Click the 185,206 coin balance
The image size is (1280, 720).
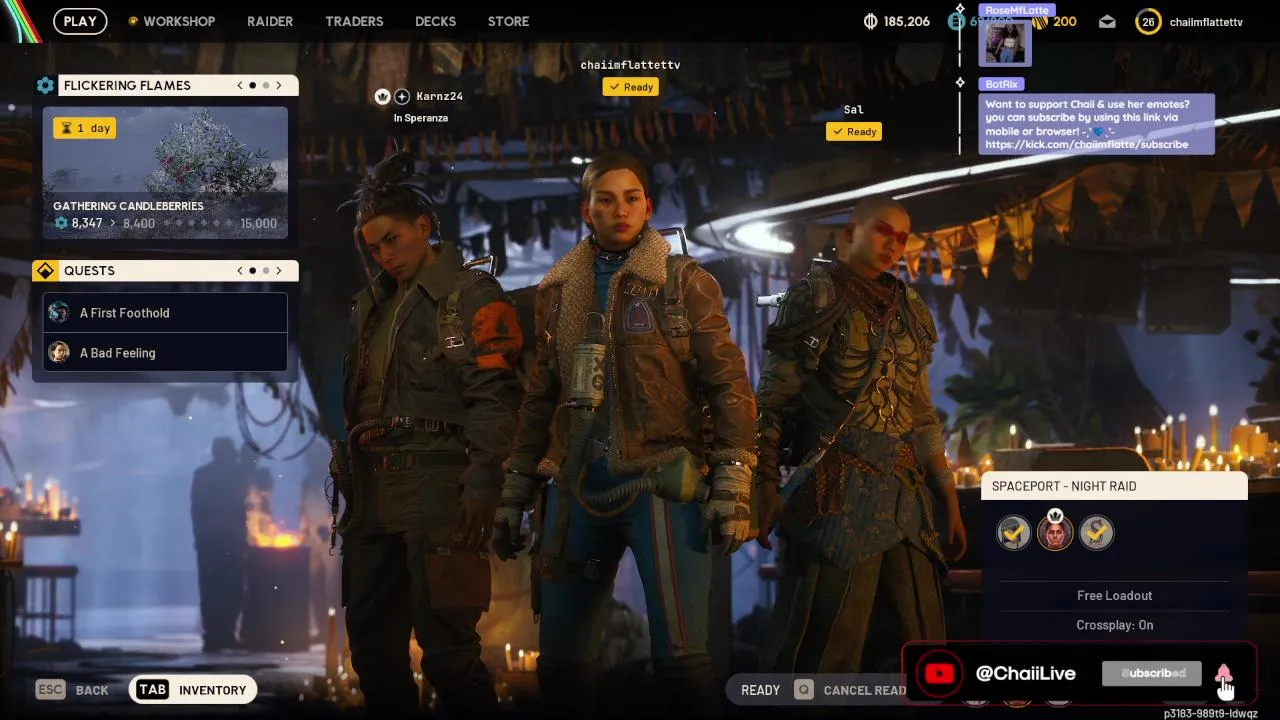pos(907,21)
